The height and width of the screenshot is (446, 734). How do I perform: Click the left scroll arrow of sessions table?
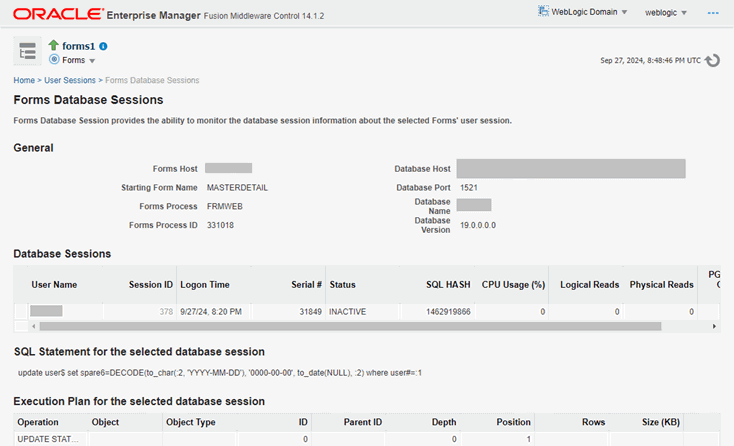[x=33, y=326]
